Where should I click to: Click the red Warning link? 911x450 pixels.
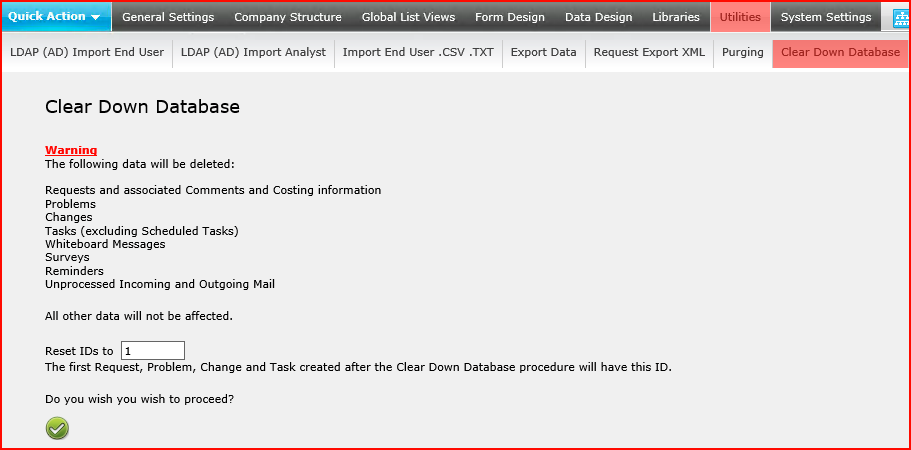click(x=71, y=150)
